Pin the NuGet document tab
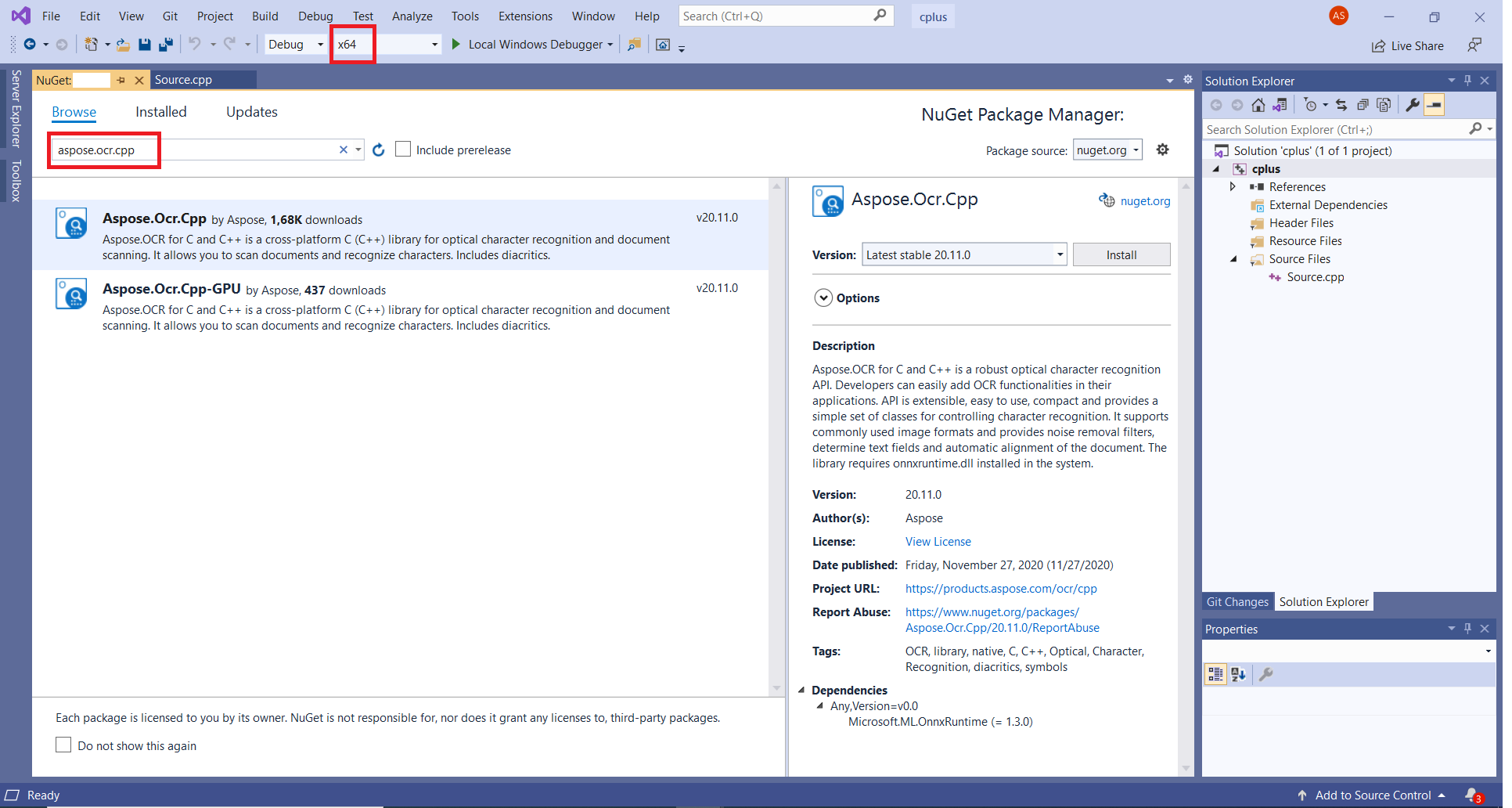Screen dimensions: 1512x808 pos(121,80)
